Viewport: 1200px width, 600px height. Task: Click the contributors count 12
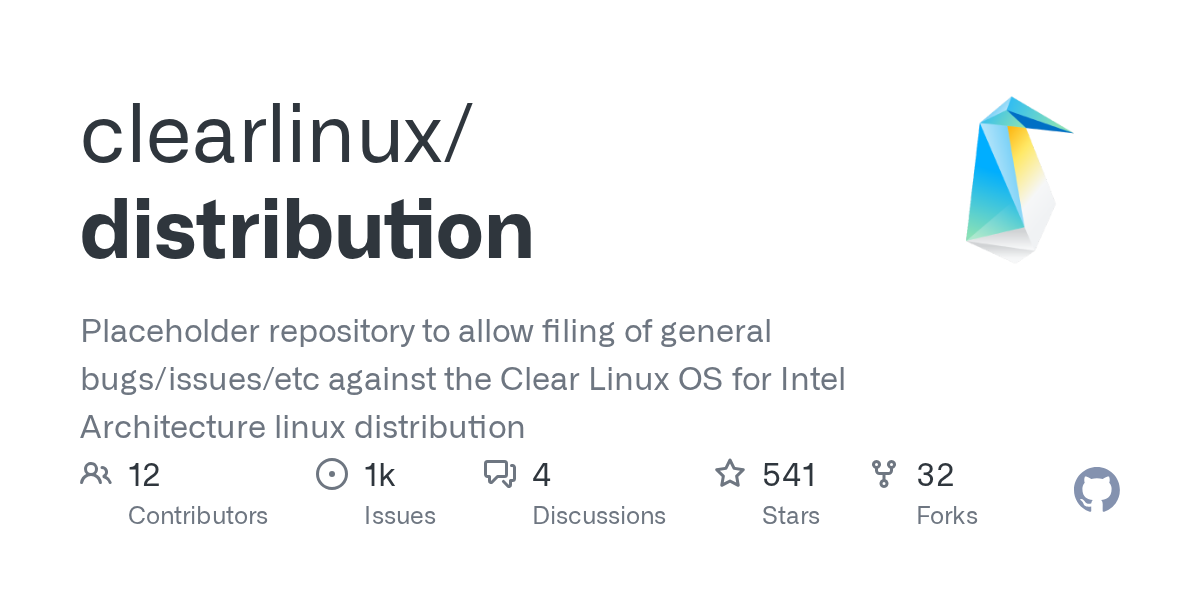click(144, 475)
